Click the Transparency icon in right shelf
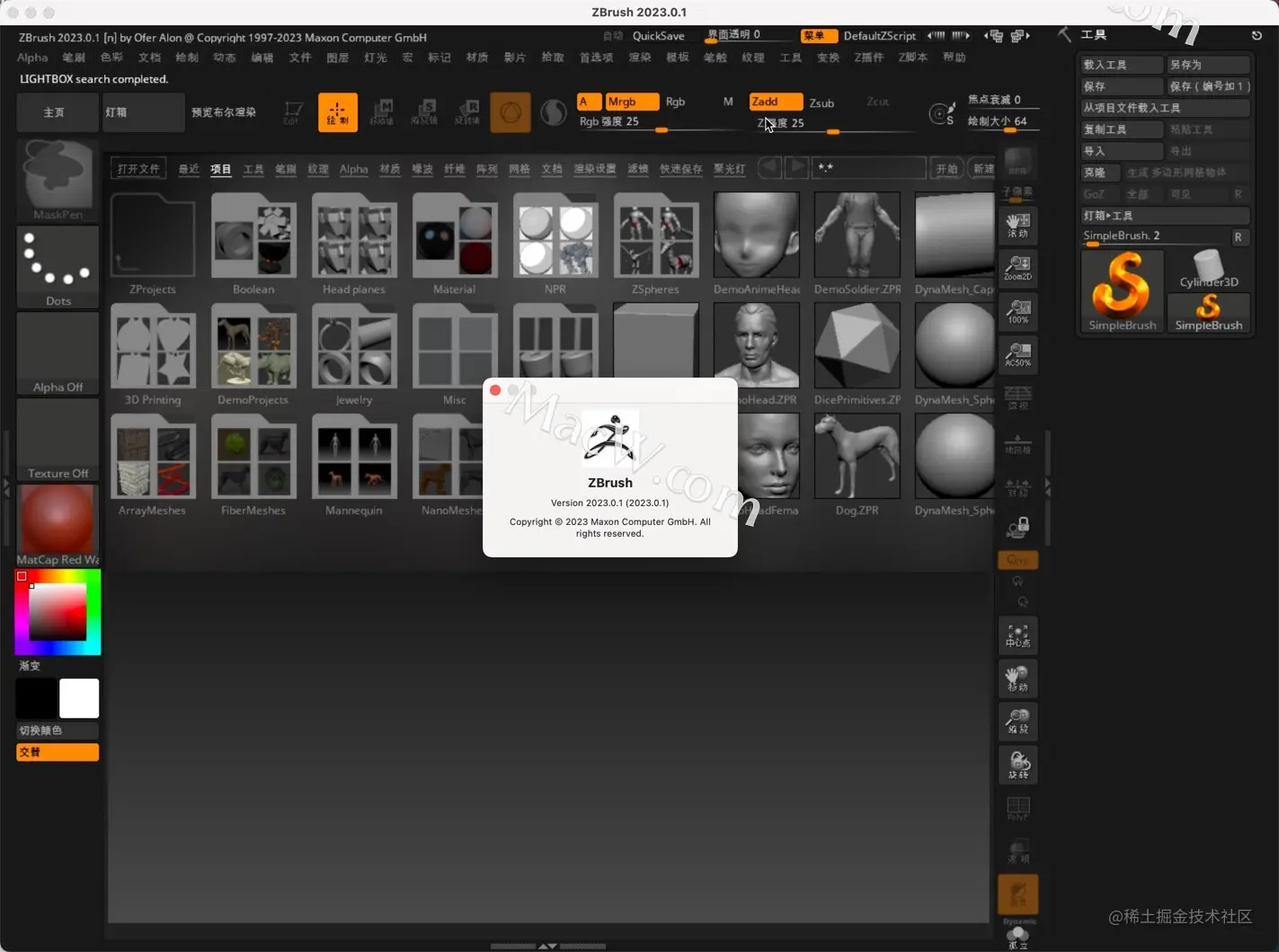1279x952 pixels. point(1017,851)
